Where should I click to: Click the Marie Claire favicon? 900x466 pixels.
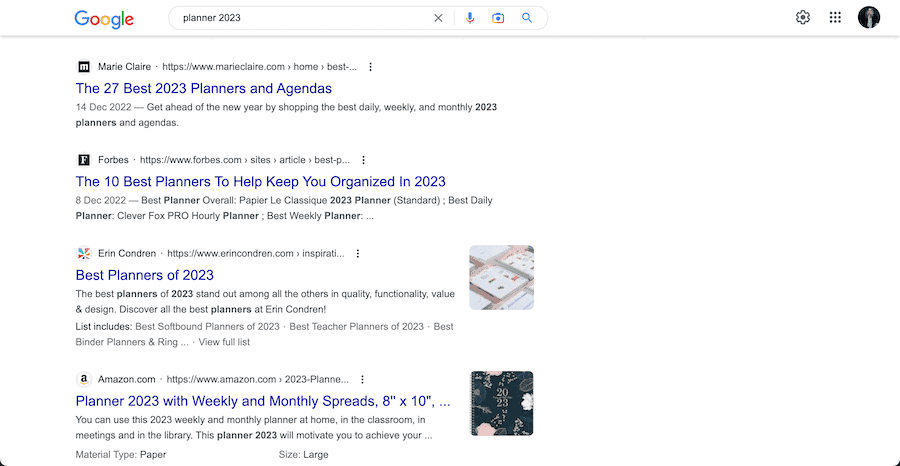point(84,67)
